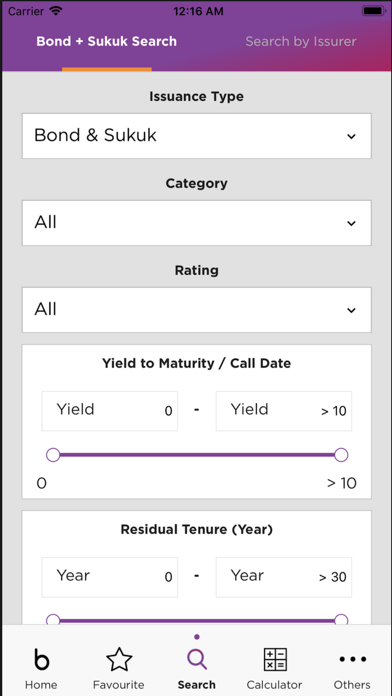392x696 pixels.
Task: Click the maximum Yield field showing > 10
Action: click(x=284, y=411)
